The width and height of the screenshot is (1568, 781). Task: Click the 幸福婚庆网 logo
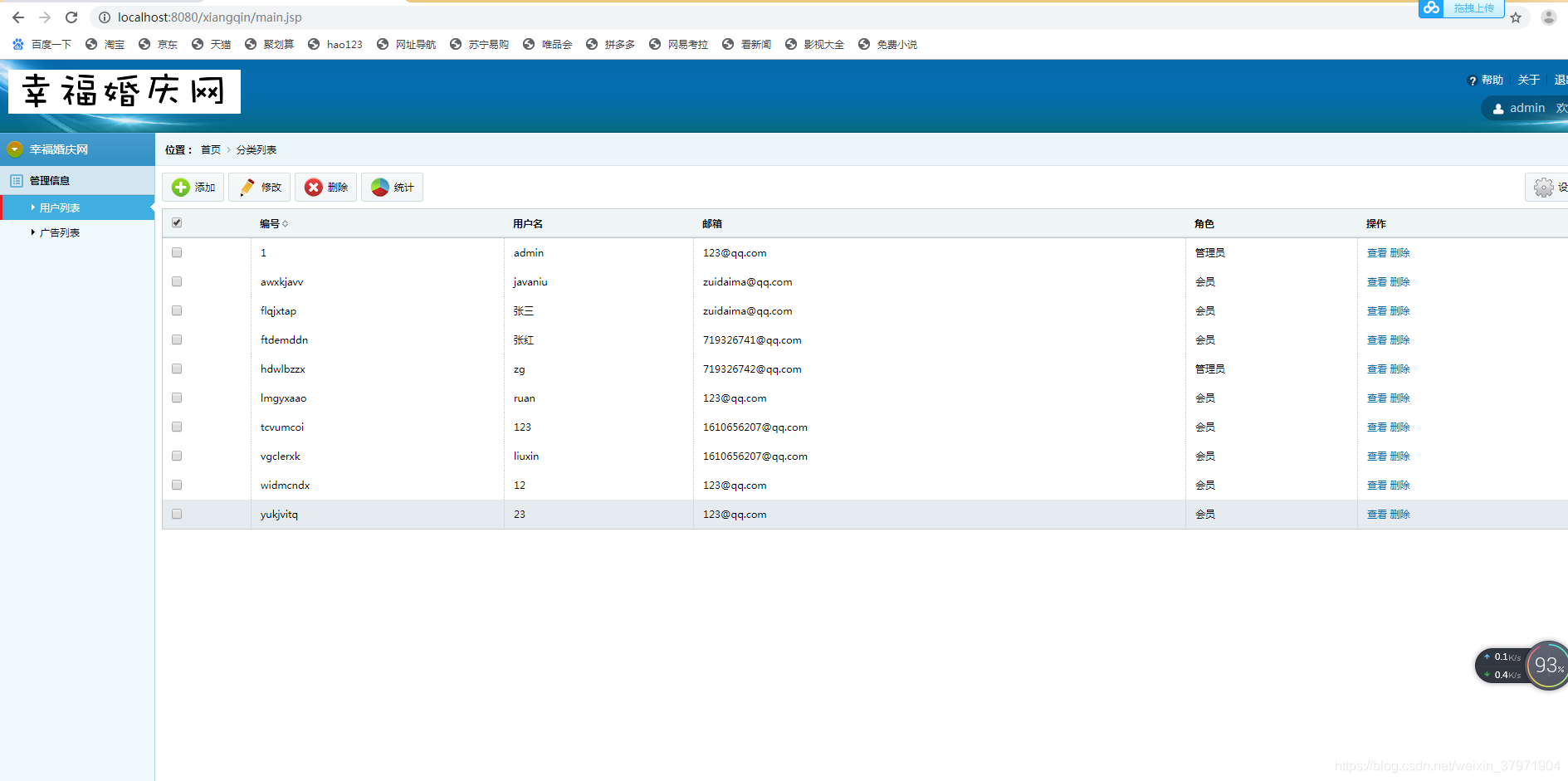point(125,91)
